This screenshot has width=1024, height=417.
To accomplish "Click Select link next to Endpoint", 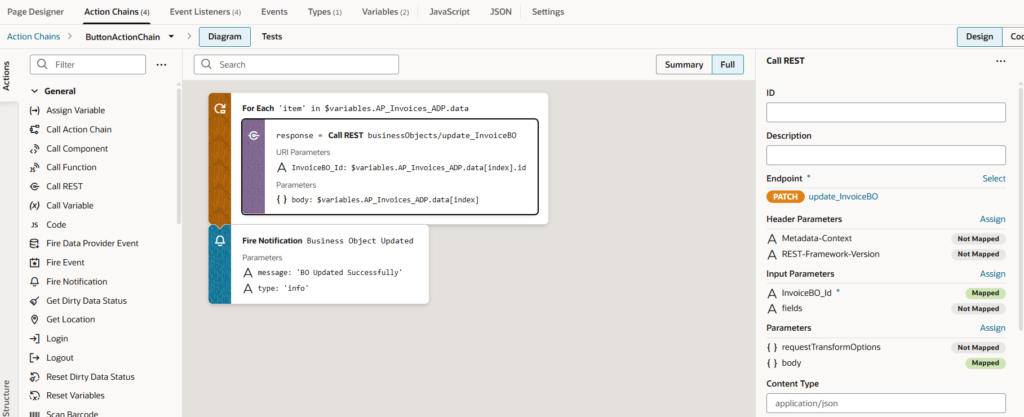I will pos(993,178).
